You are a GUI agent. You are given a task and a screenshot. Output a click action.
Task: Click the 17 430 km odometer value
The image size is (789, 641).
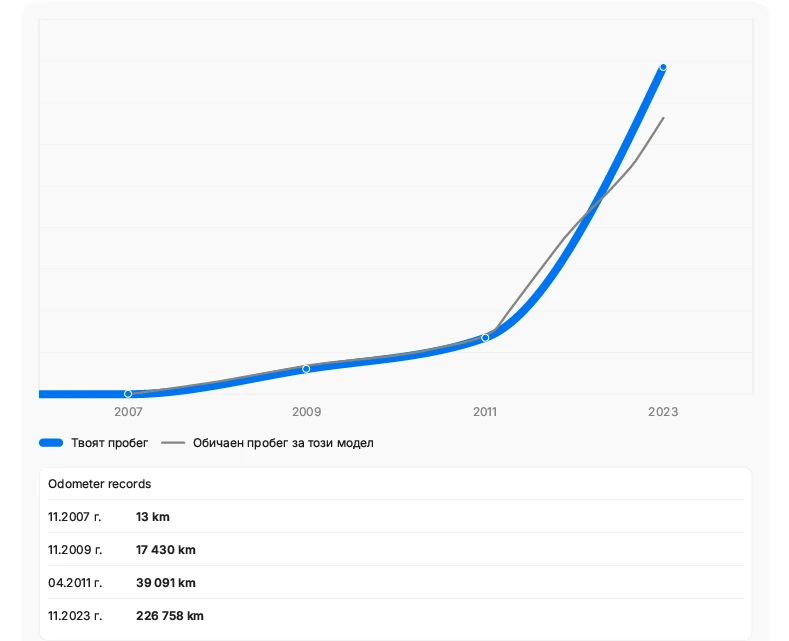[166, 550]
